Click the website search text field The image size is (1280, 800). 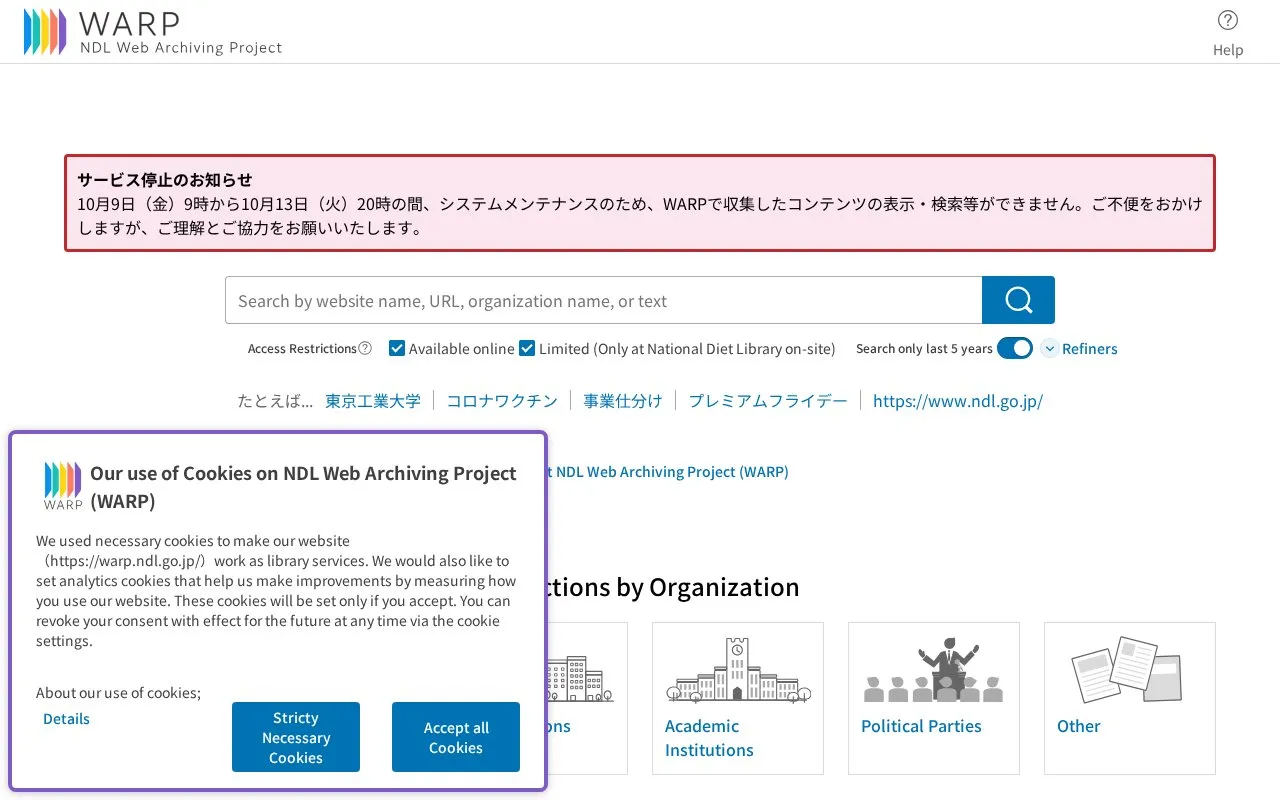[603, 300]
